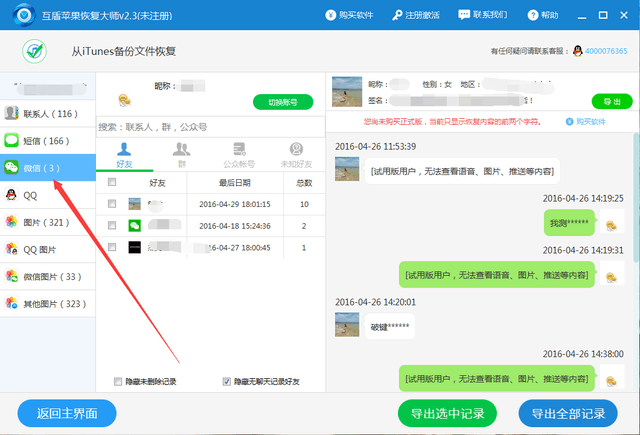Click the sender avatar beside 破键 message

[347, 324]
